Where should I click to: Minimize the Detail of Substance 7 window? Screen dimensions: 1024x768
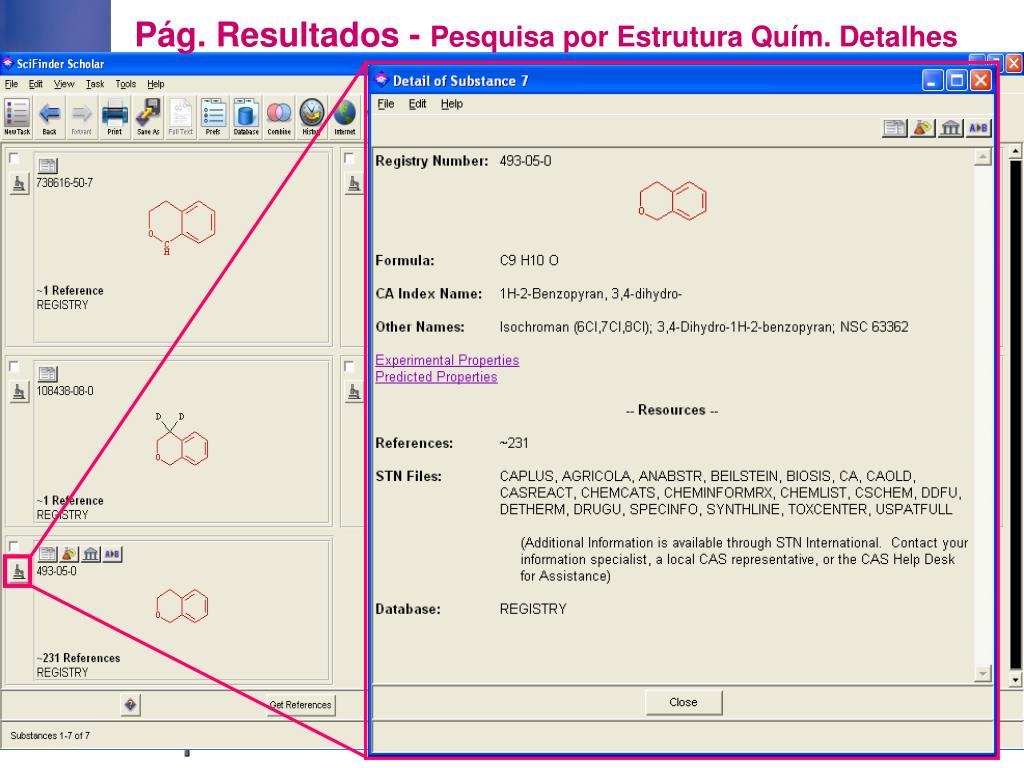click(932, 81)
